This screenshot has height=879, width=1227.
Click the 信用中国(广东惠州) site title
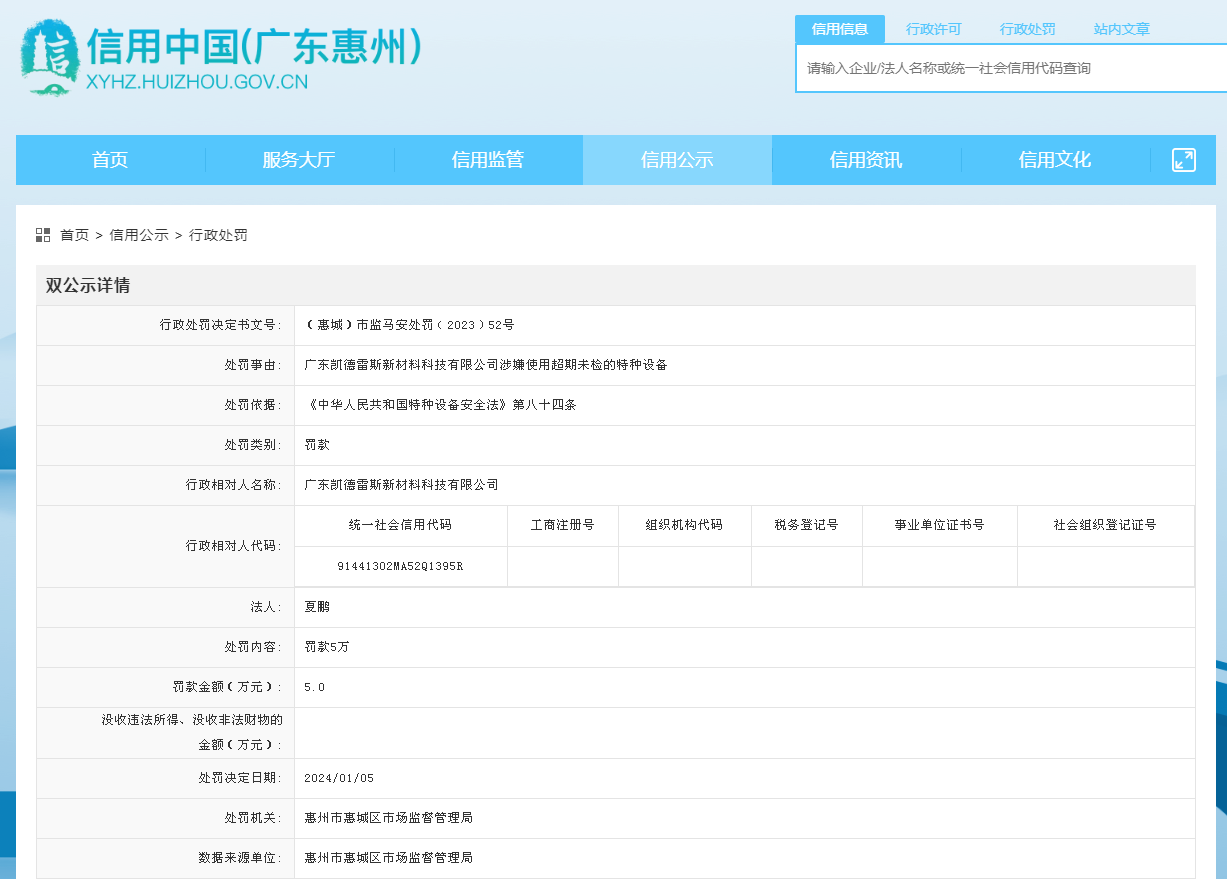click(254, 46)
